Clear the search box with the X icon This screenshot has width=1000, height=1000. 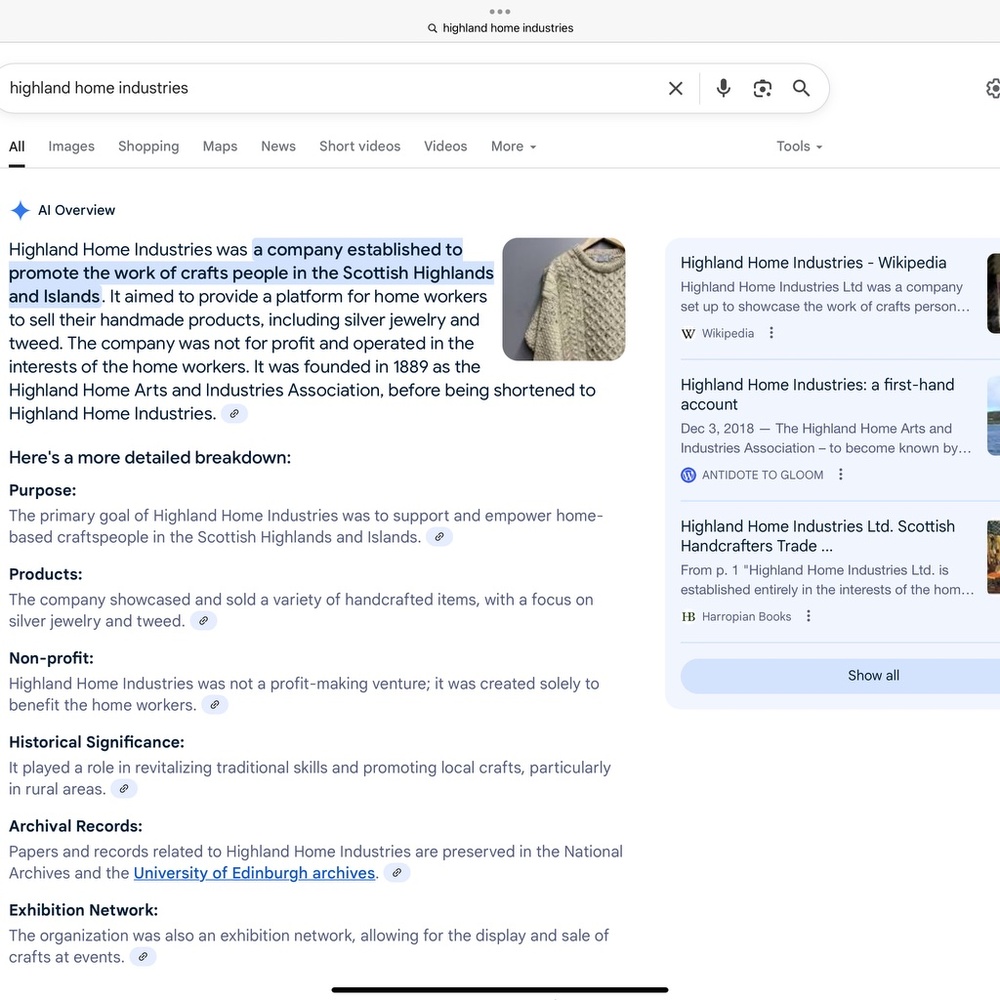pos(675,88)
